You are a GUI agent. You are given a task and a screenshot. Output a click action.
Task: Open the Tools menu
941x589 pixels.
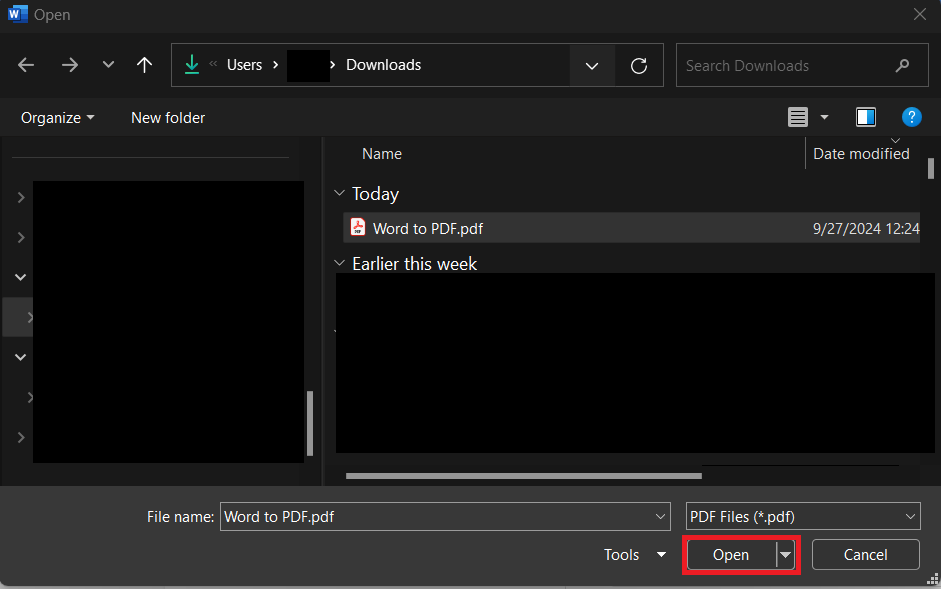point(634,554)
